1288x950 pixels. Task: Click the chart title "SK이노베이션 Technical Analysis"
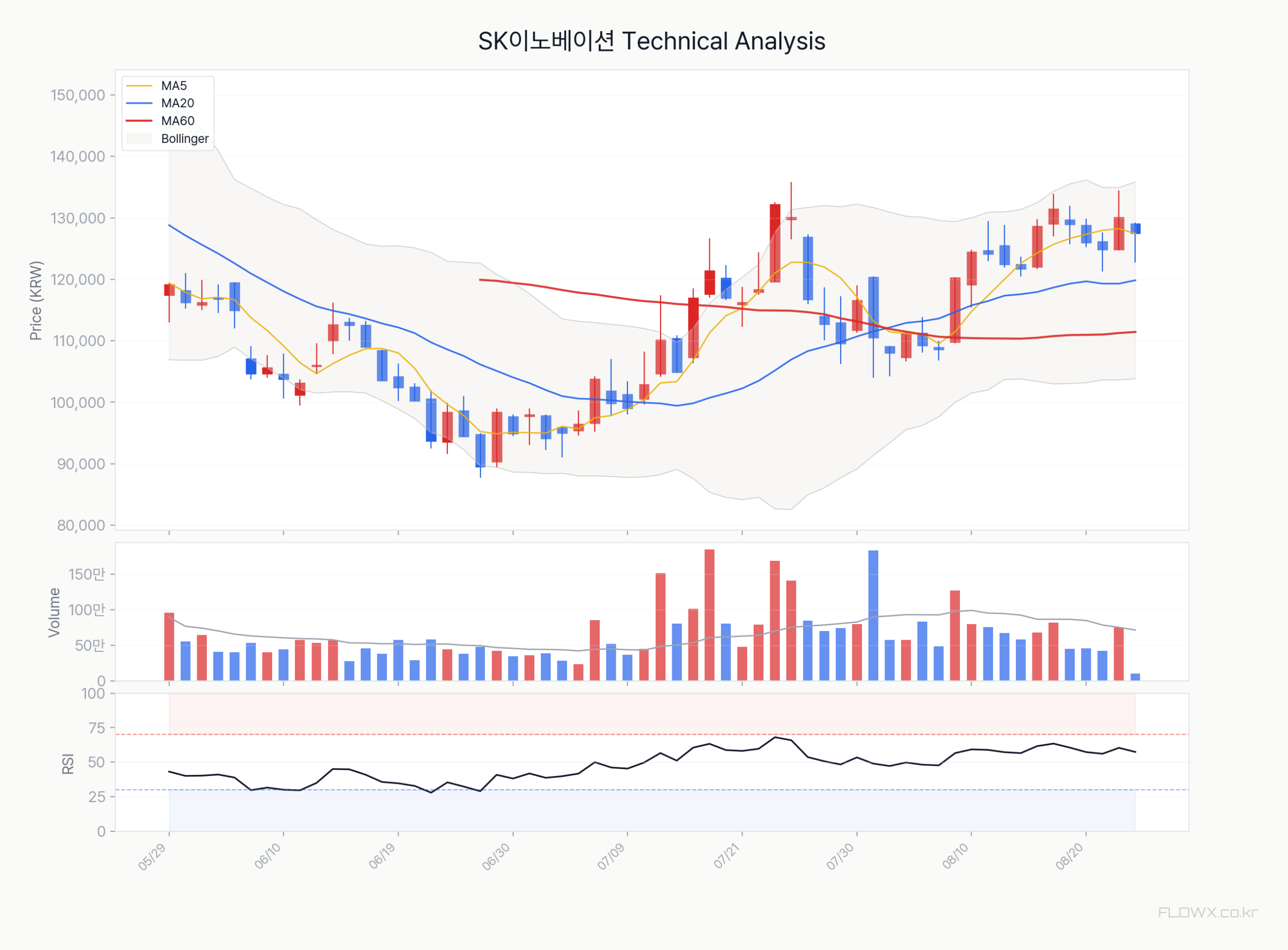pos(651,41)
